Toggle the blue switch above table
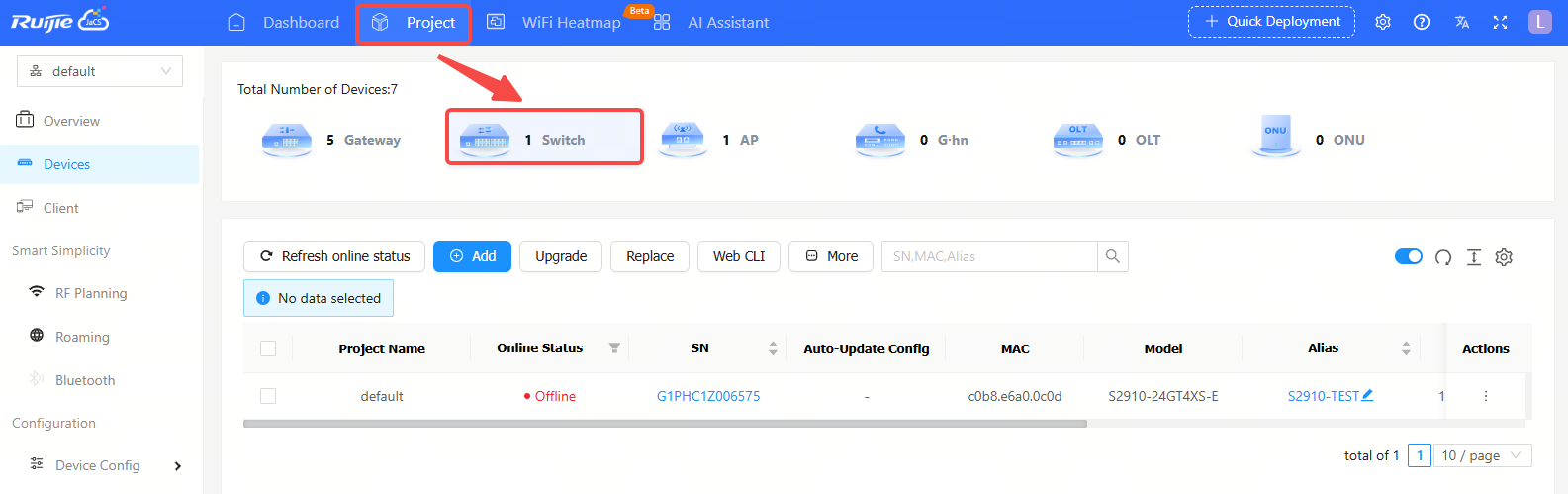Viewport: 1568px width, 494px height. click(1408, 257)
